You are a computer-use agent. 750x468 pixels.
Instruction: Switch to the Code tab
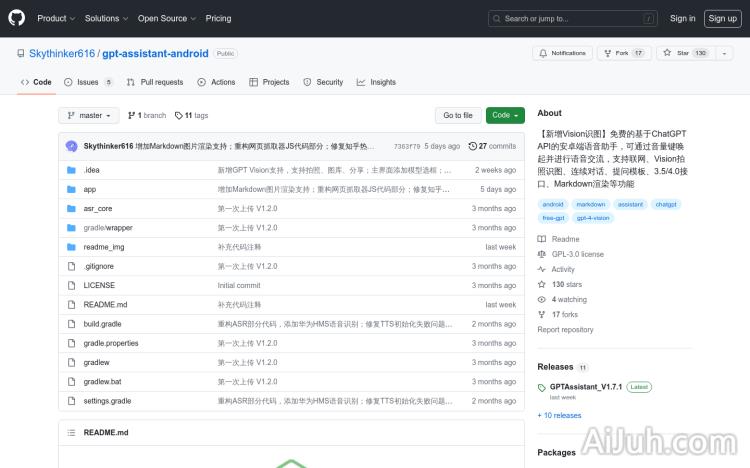tap(36, 82)
